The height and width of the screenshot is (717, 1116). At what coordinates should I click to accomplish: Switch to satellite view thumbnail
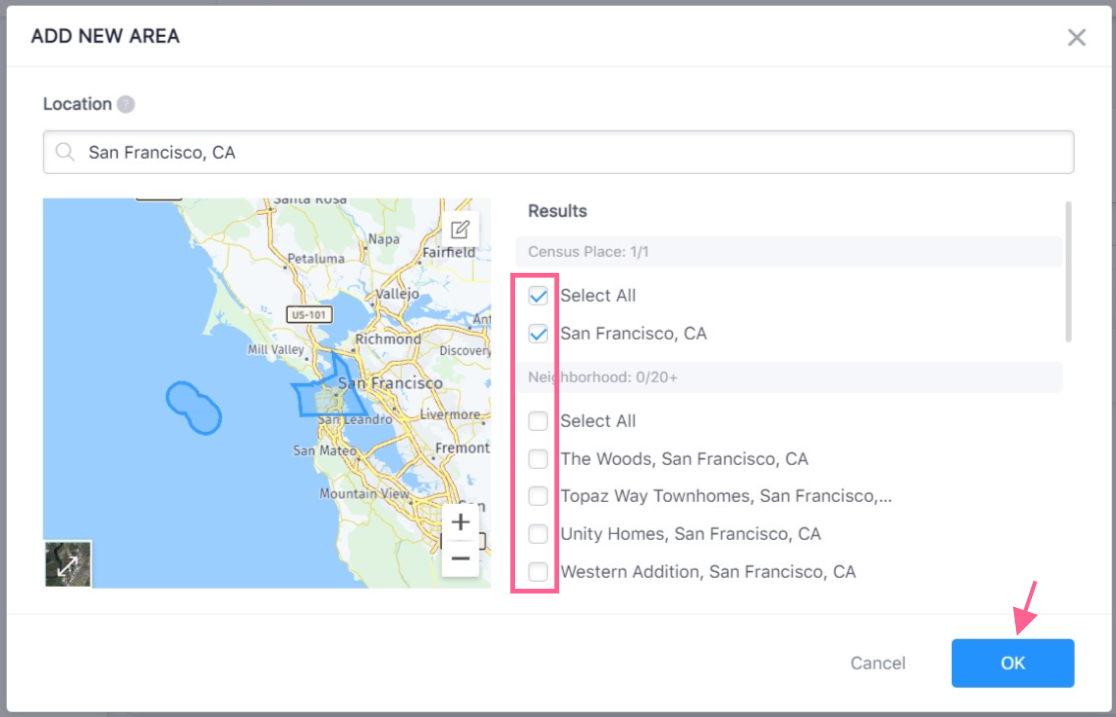coord(68,564)
